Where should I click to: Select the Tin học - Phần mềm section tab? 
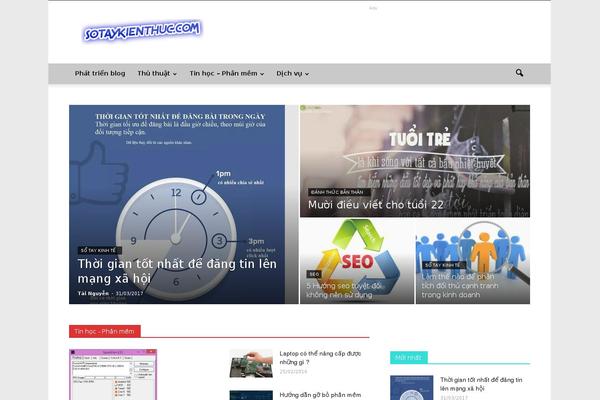pos(104,331)
